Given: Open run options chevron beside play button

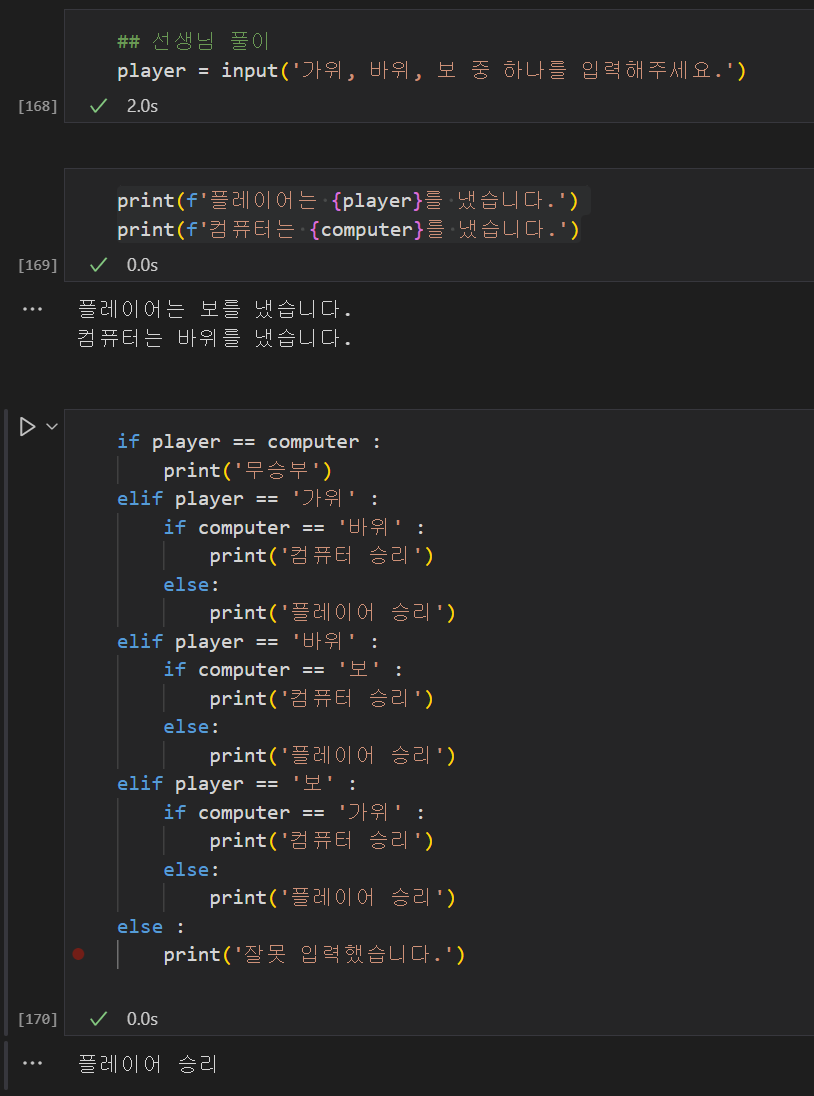Looking at the screenshot, I should tap(52, 426).
